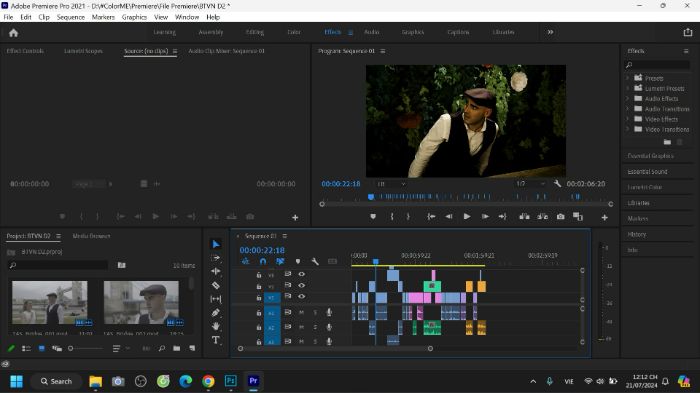Click the timeline playhead marker
700x393 pixels.
tap(376, 261)
